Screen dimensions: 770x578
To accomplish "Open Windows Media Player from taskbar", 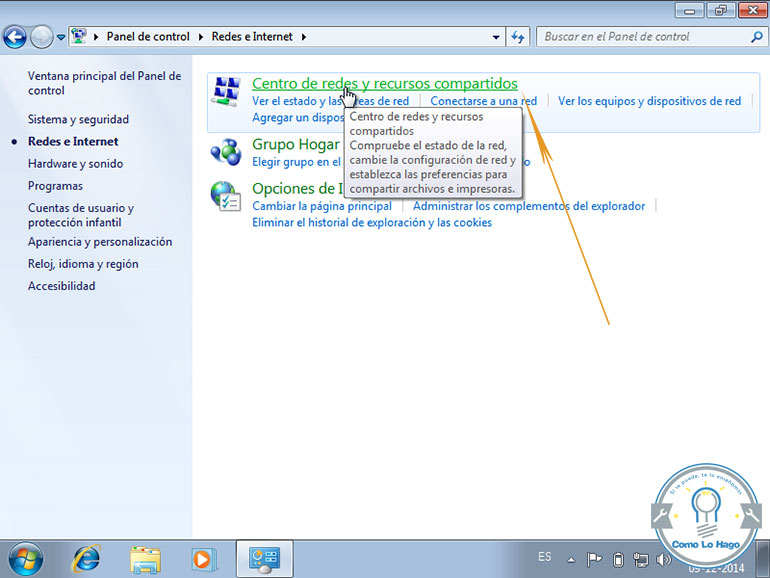I will pos(203,559).
